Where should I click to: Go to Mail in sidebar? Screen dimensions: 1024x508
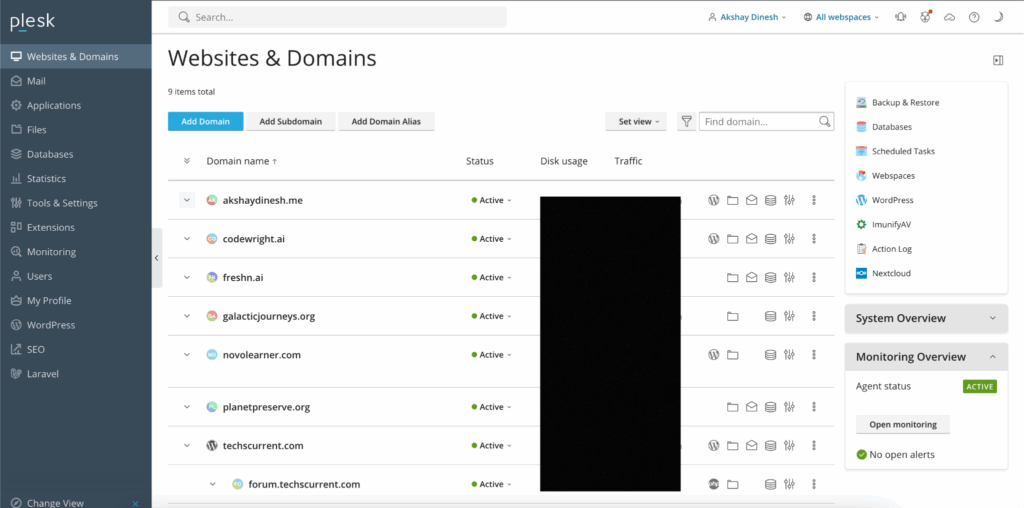(x=76, y=81)
